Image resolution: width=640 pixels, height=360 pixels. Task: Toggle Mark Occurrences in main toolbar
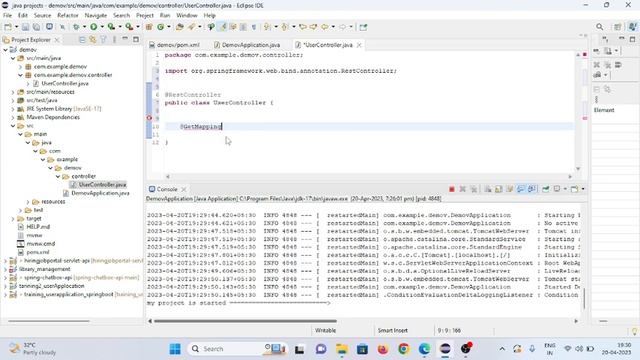click(x=222, y=27)
